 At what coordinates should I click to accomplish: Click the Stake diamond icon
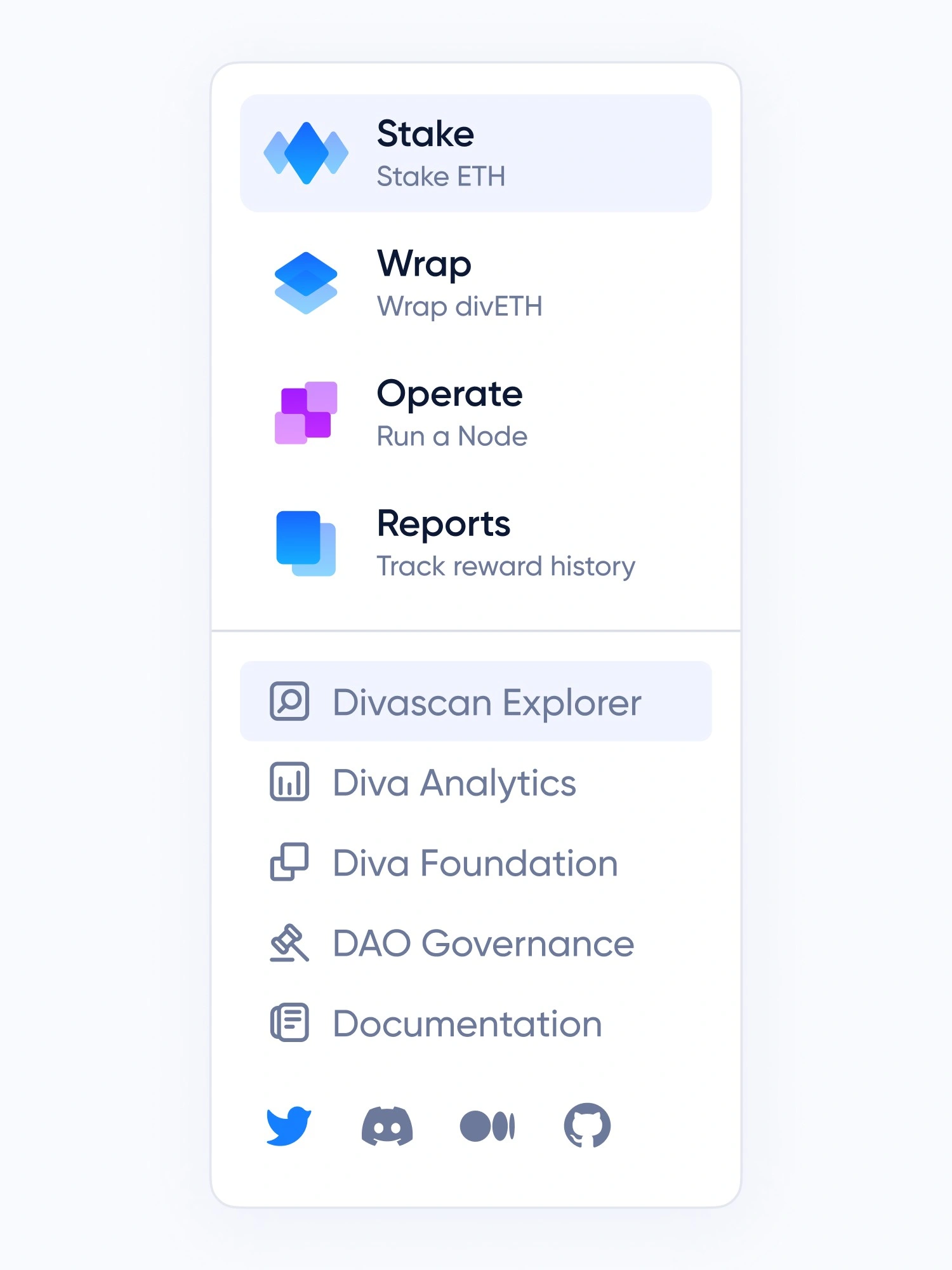pos(306,153)
